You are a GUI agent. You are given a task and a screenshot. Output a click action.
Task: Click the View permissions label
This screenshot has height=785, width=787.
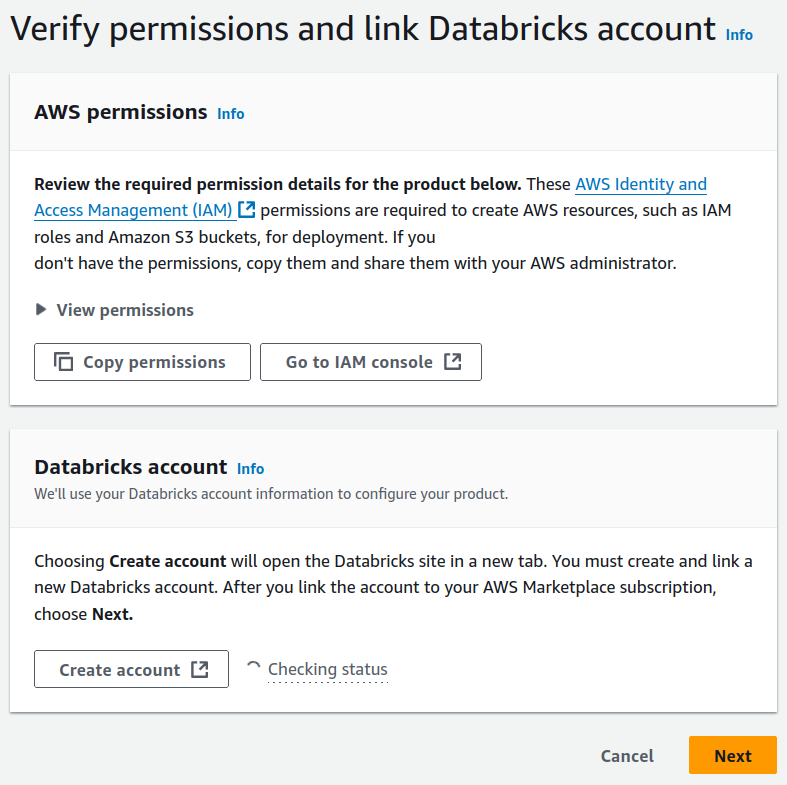(125, 310)
